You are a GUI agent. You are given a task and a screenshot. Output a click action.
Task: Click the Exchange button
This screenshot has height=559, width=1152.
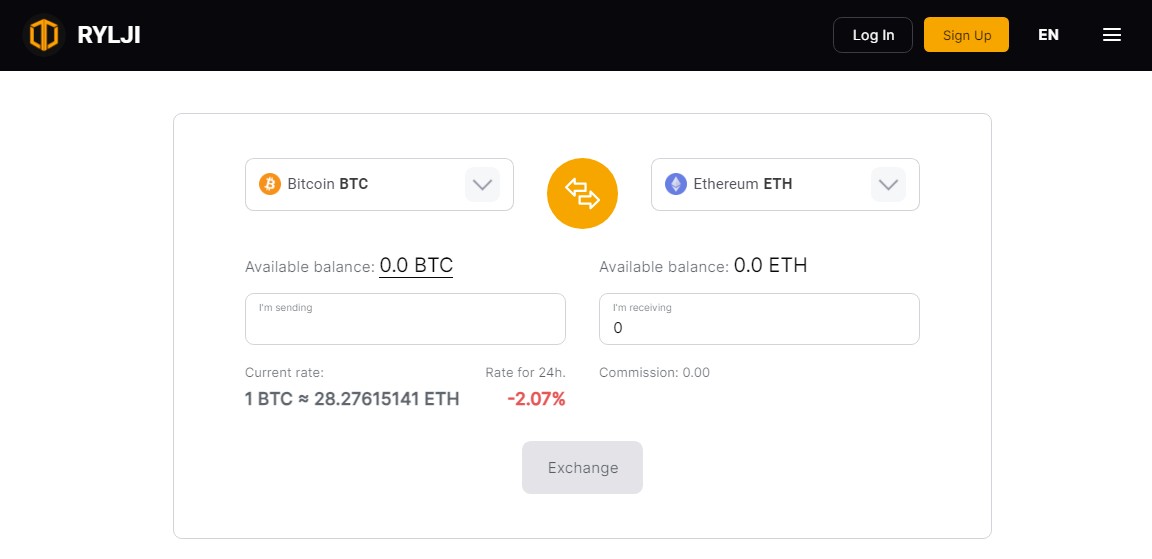(583, 468)
